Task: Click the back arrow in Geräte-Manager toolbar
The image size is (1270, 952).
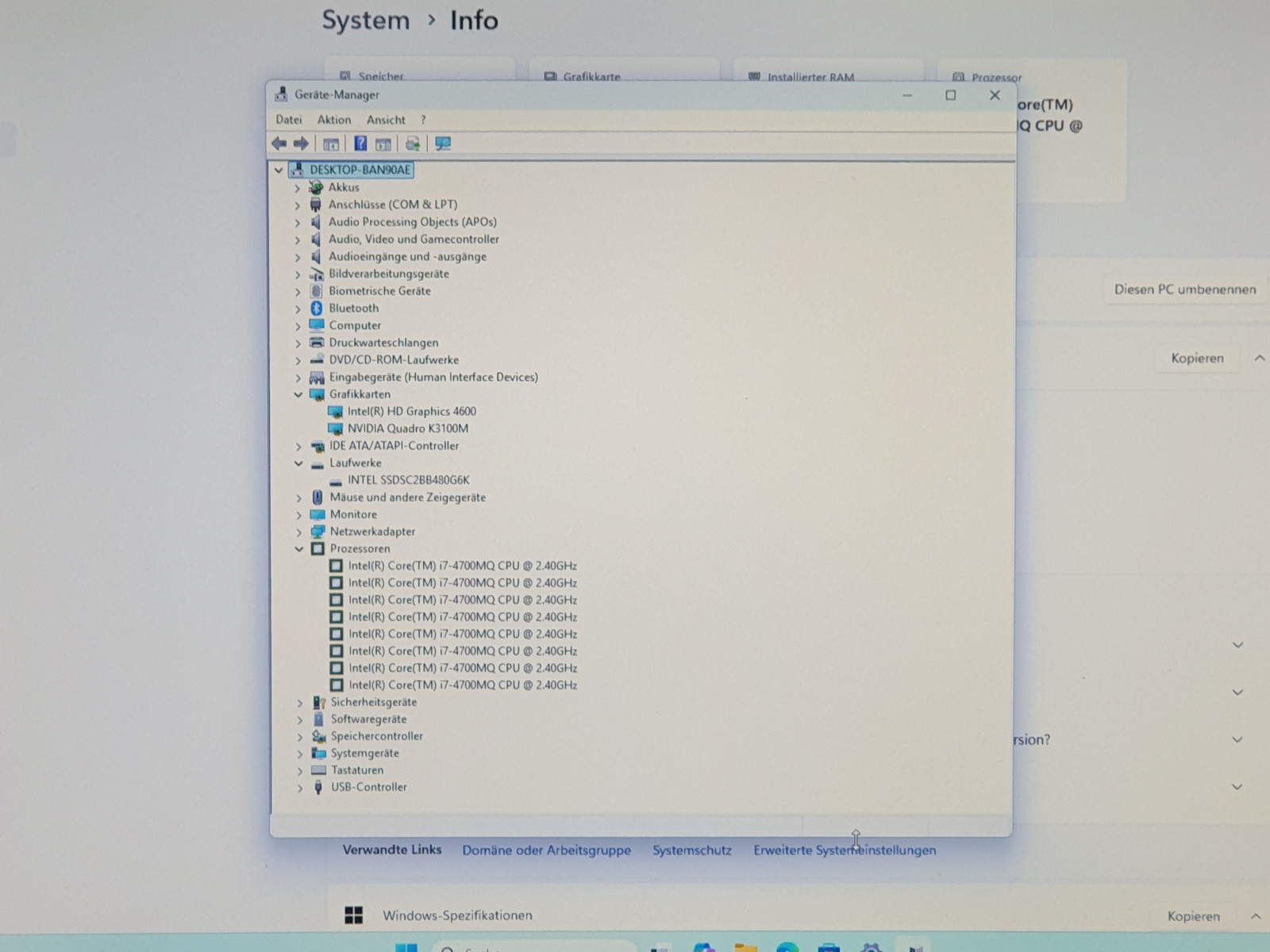Action: click(279, 144)
